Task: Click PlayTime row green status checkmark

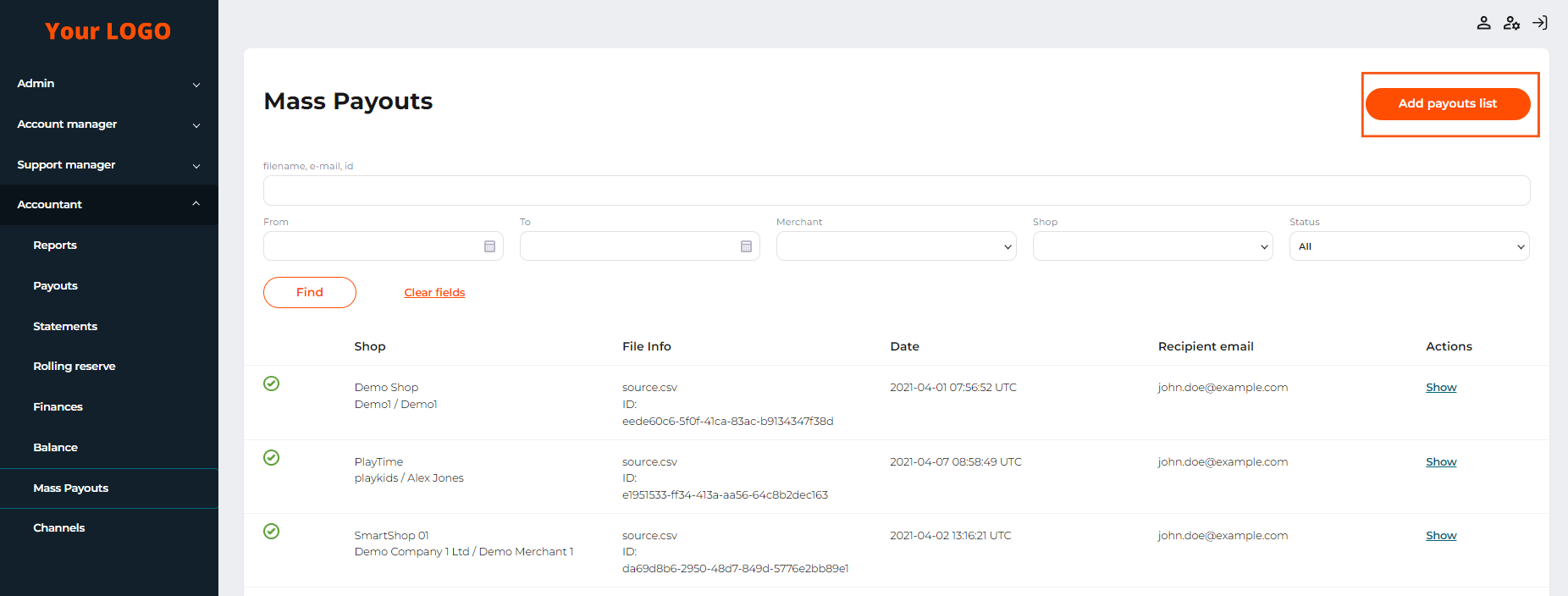Action: (x=271, y=458)
